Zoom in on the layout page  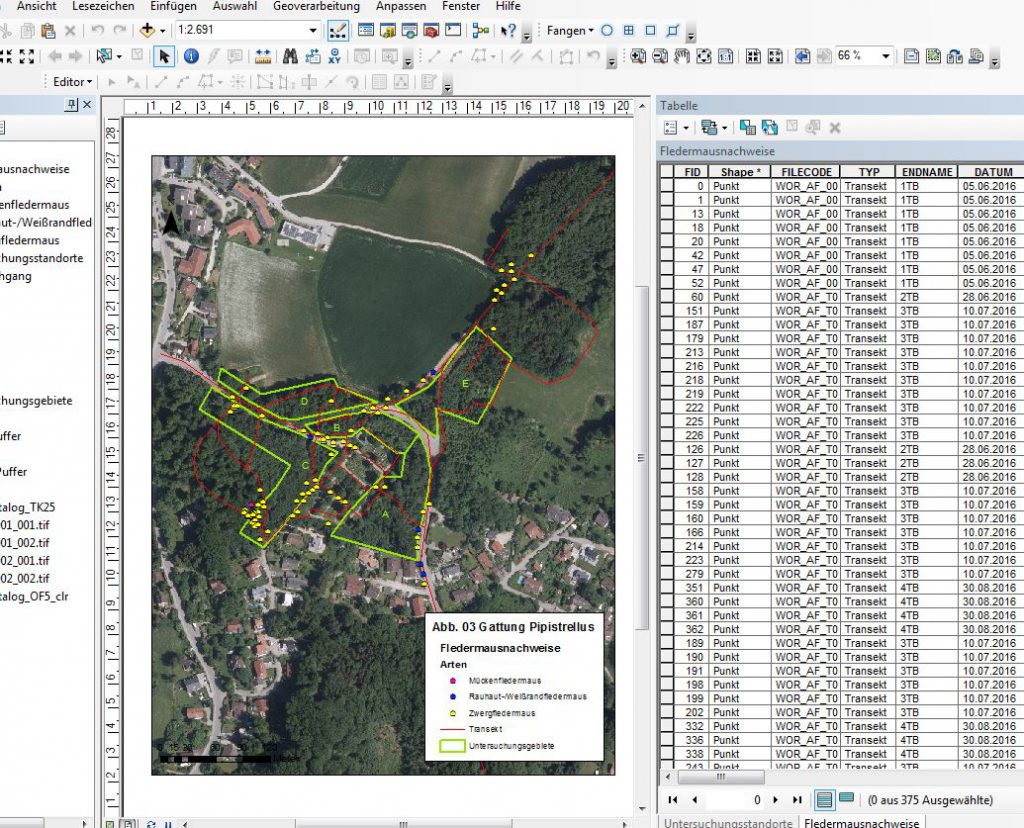638,56
